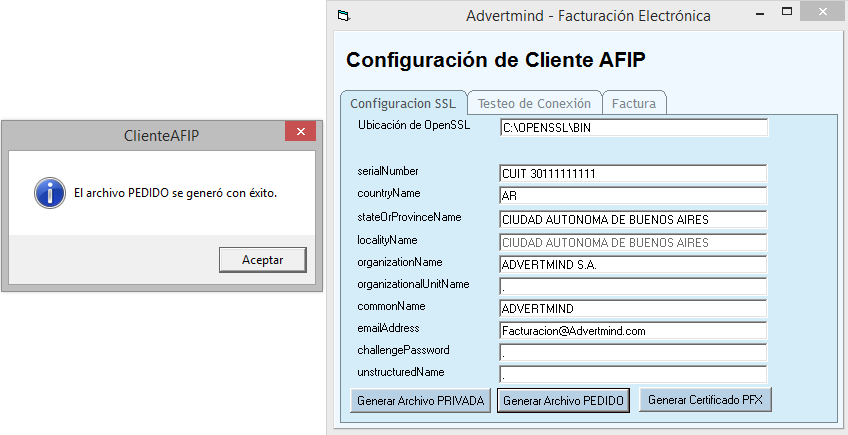This screenshot has height=435, width=848.
Task: Click the unstructuredName input field
Action: point(633,374)
